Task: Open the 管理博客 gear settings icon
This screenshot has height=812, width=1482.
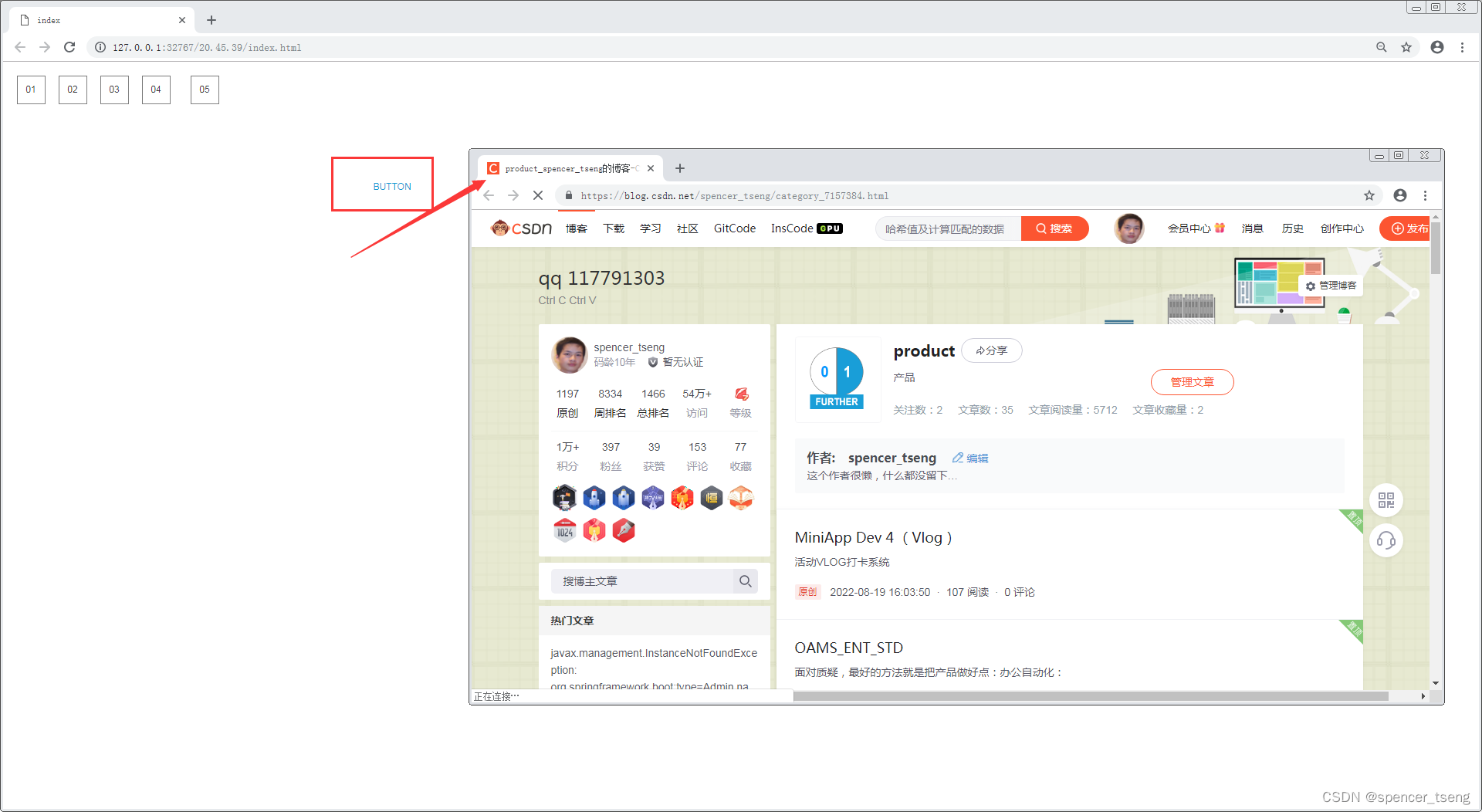Action: point(1310,286)
